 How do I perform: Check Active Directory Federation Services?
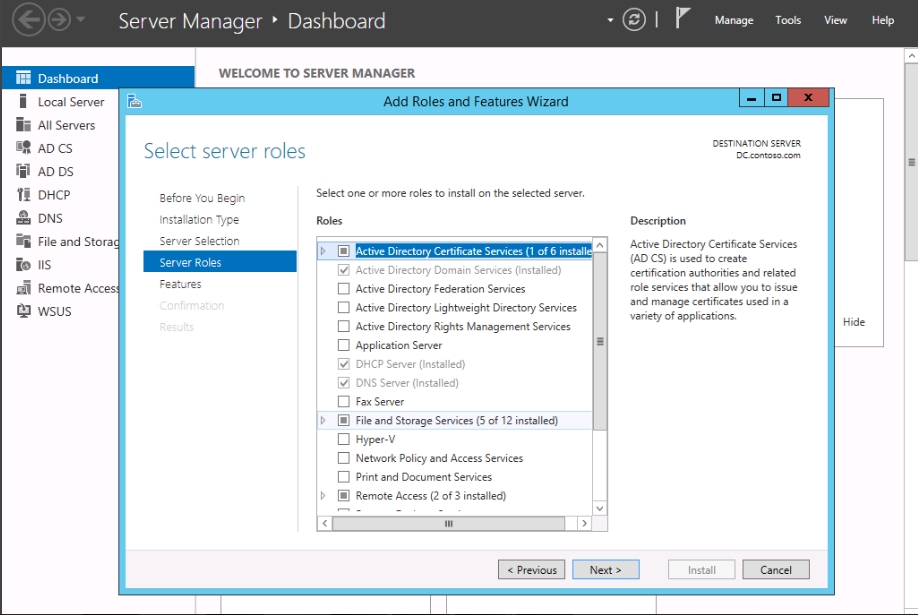click(344, 289)
